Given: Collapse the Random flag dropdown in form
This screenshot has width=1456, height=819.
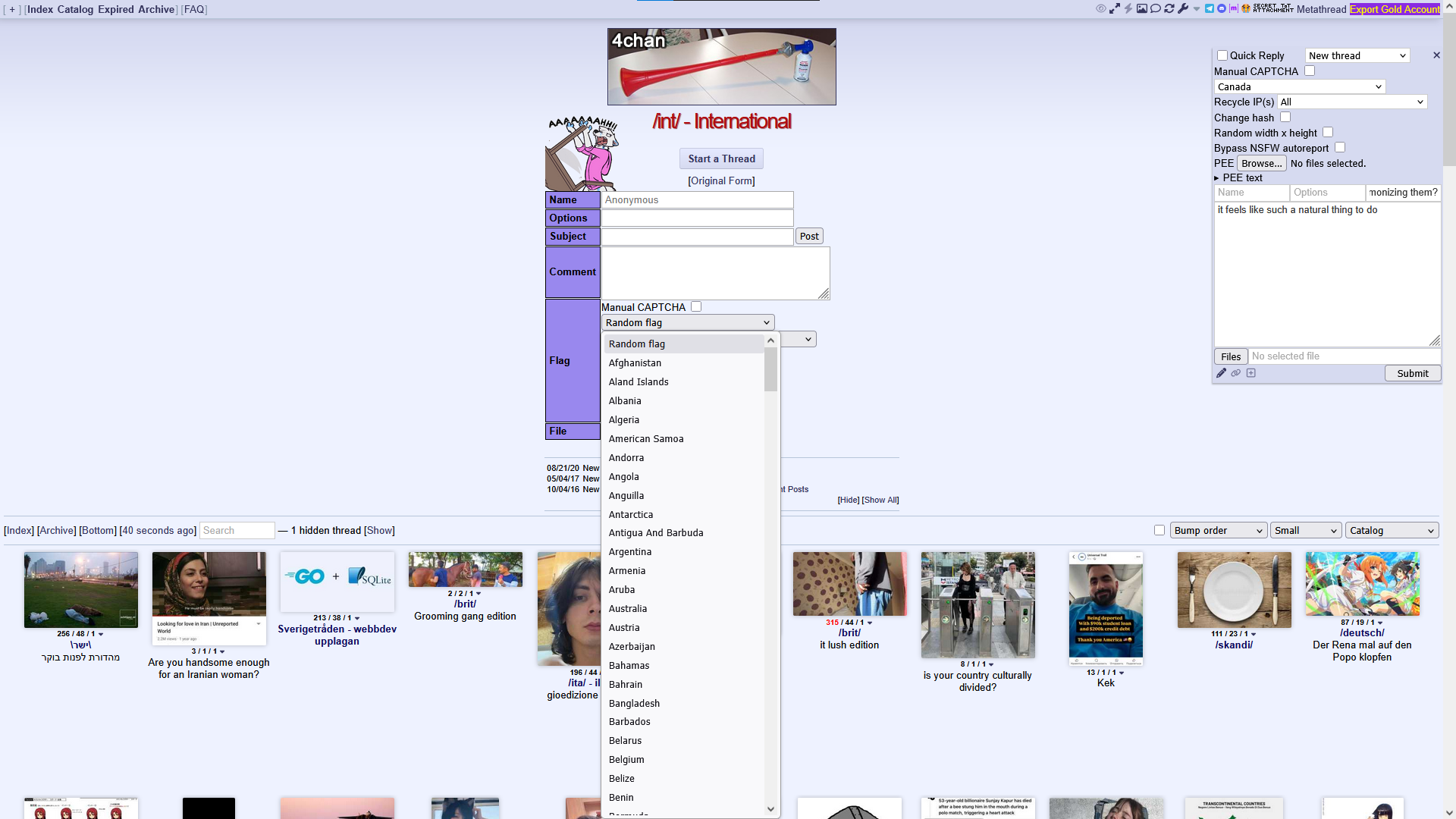Looking at the screenshot, I should click(x=688, y=322).
